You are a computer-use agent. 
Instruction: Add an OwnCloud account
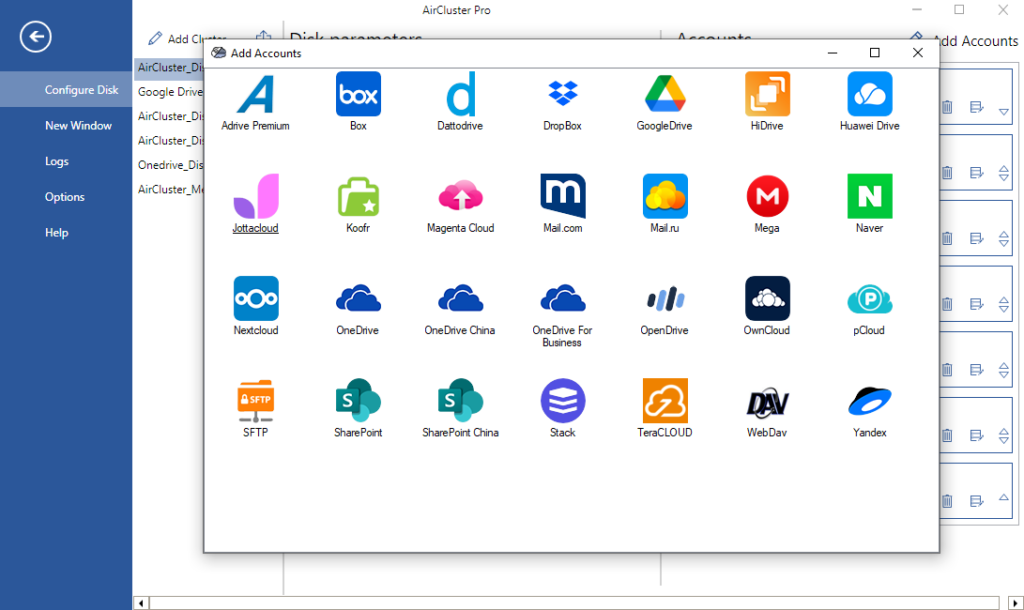pos(767,299)
